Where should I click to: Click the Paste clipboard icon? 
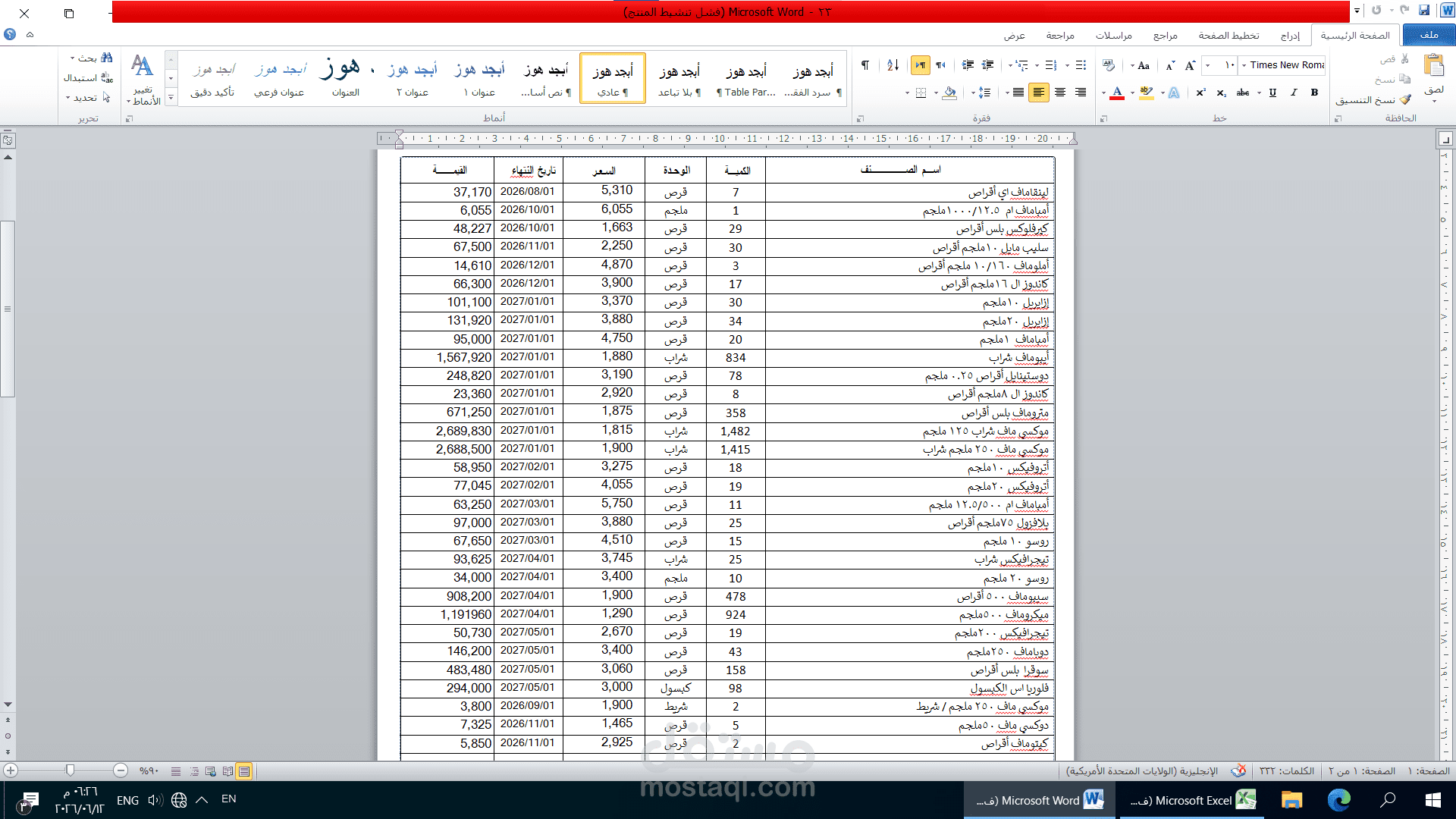(1433, 66)
